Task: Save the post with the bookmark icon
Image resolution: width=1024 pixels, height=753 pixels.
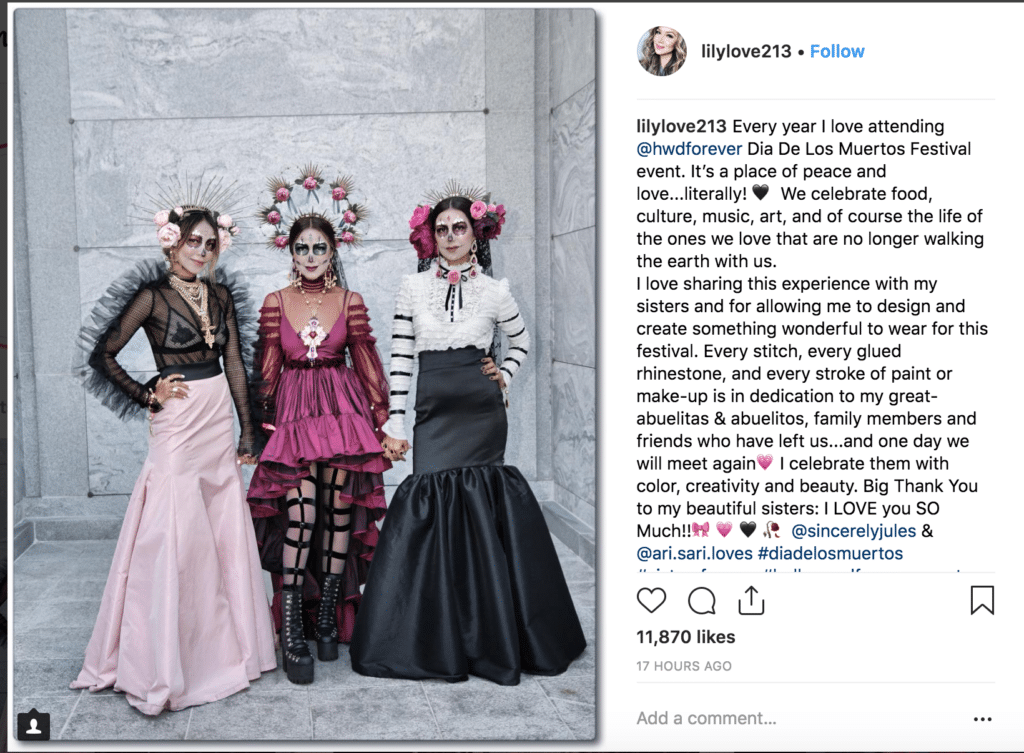Action: 982,600
